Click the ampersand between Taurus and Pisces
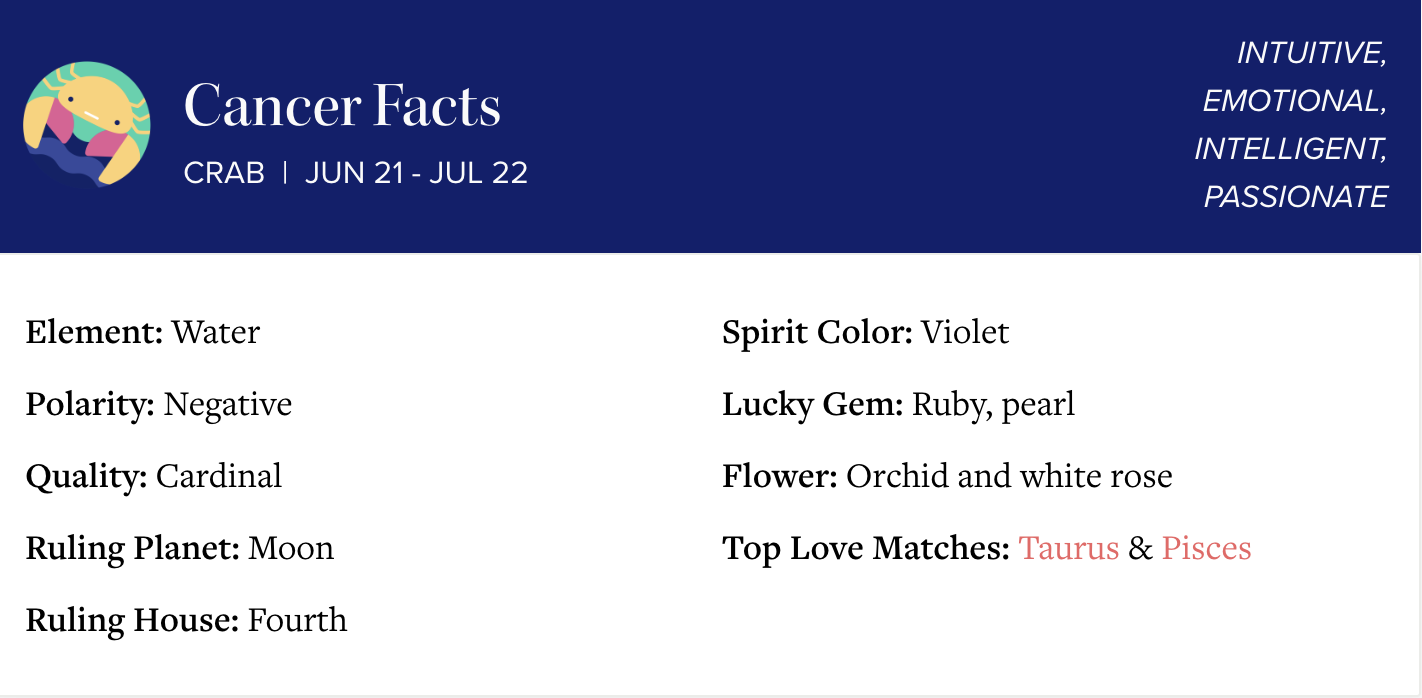 [1140, 549]
